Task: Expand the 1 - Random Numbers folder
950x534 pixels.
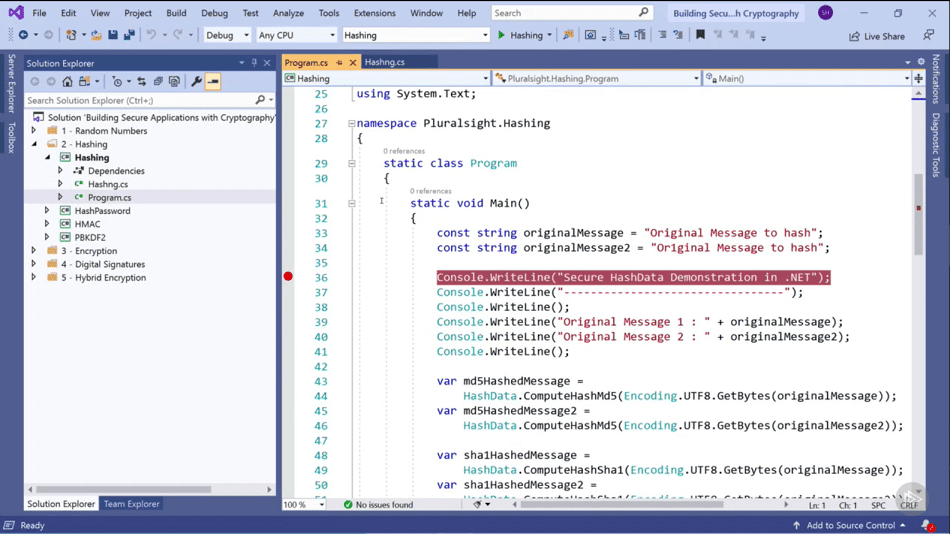Action: (34, 130)
